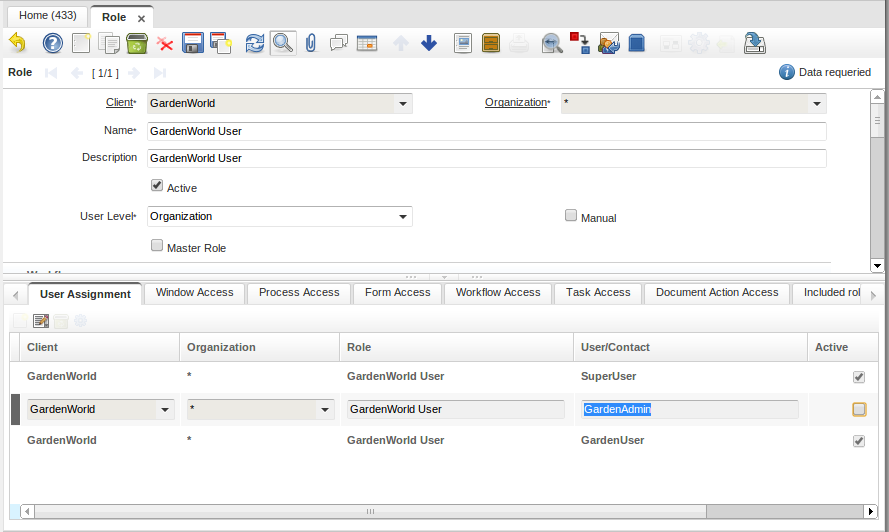Click the Description text field
Image resolution: width=889 pixels, height=532 pixels.
(486, 158)
